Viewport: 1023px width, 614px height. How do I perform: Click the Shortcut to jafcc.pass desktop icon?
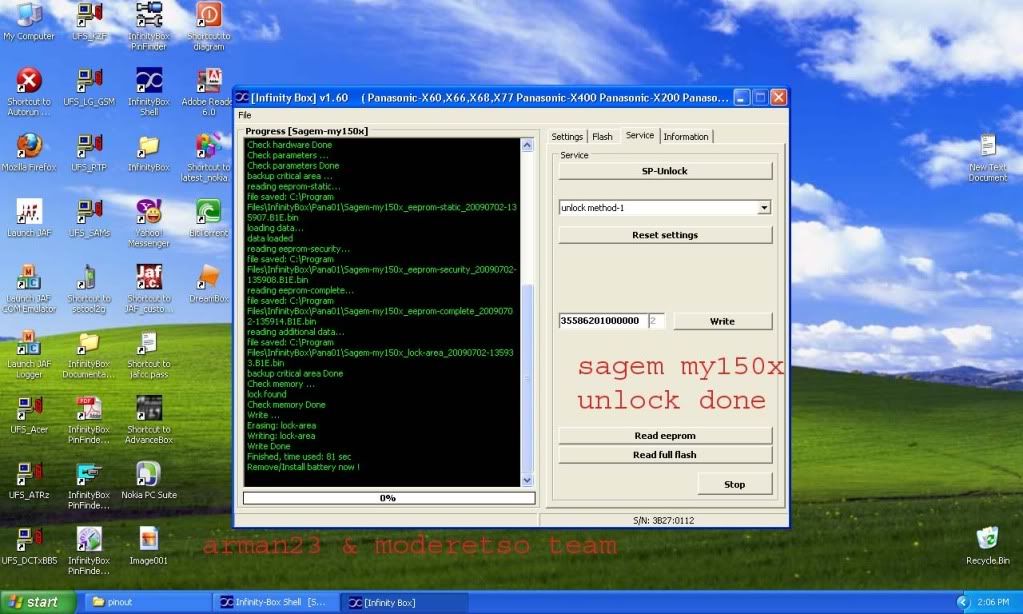tap(149, 354)
